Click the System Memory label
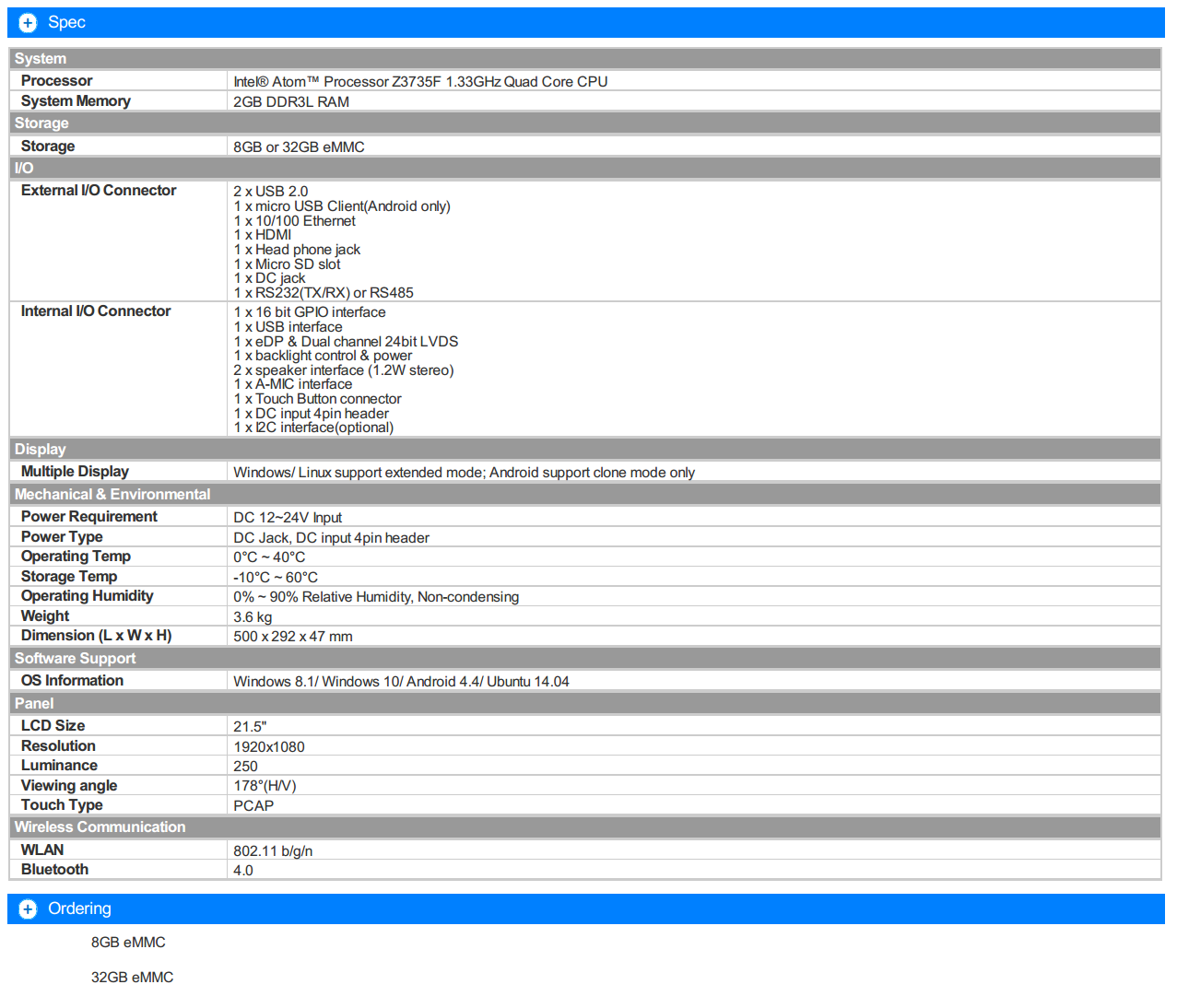Viewport: 1177px width, 1008px height. point(76,101)
